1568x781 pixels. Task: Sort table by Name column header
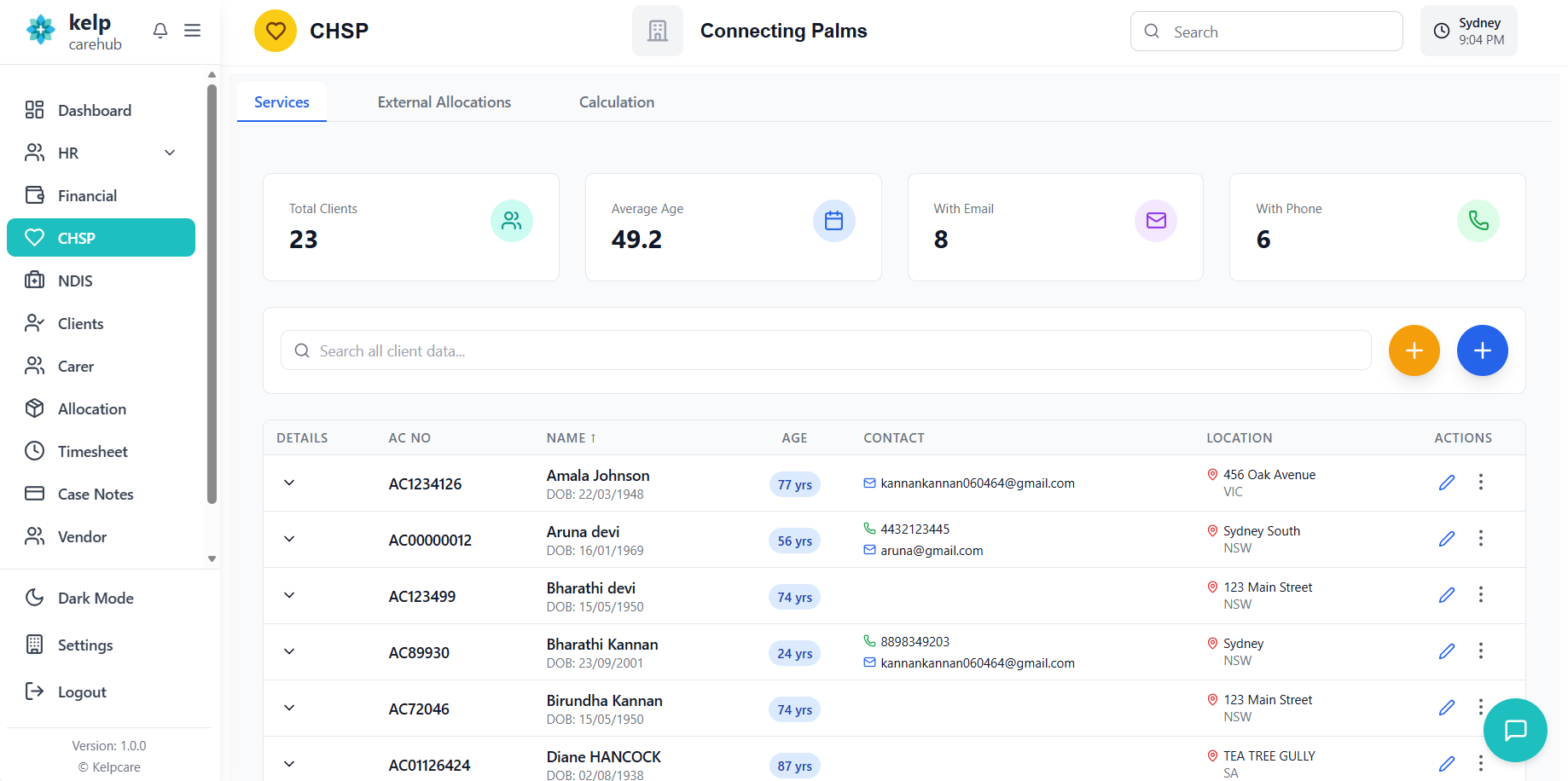click(571, 438)
